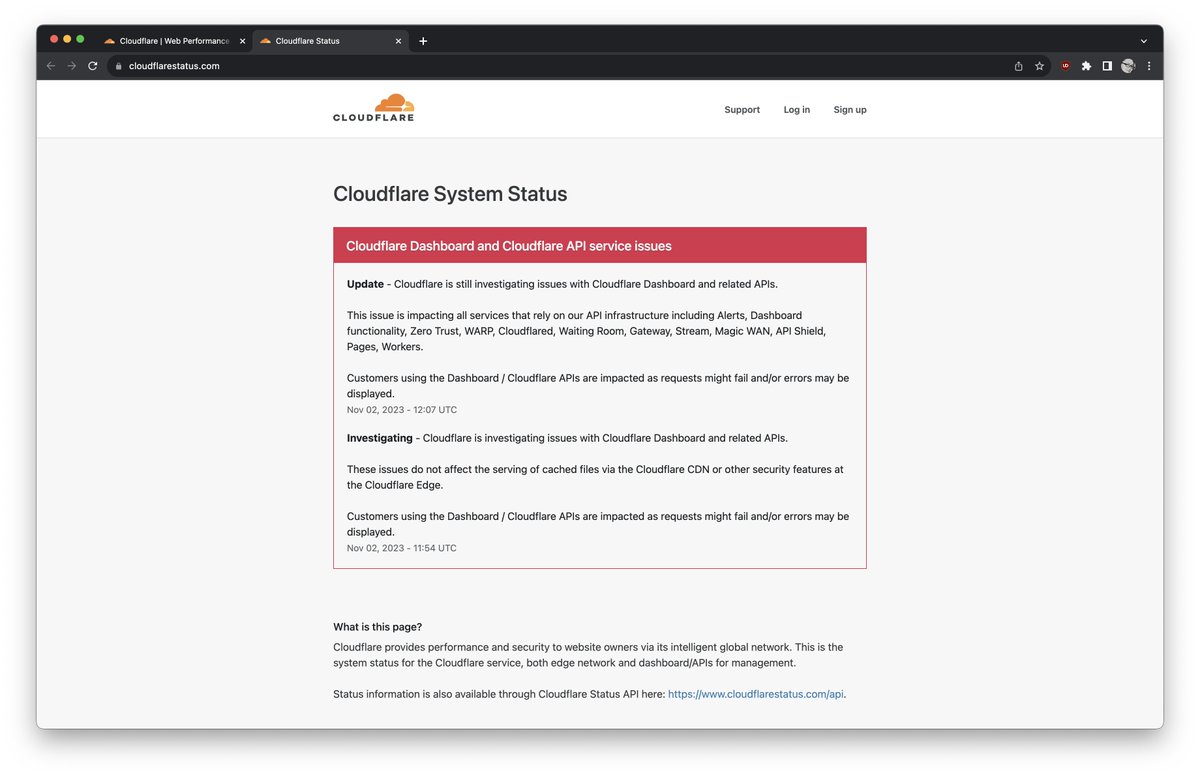Viewport: 1200px width, 777px height.
Task: Reload the Cloudflare status page
Action: 93,66
